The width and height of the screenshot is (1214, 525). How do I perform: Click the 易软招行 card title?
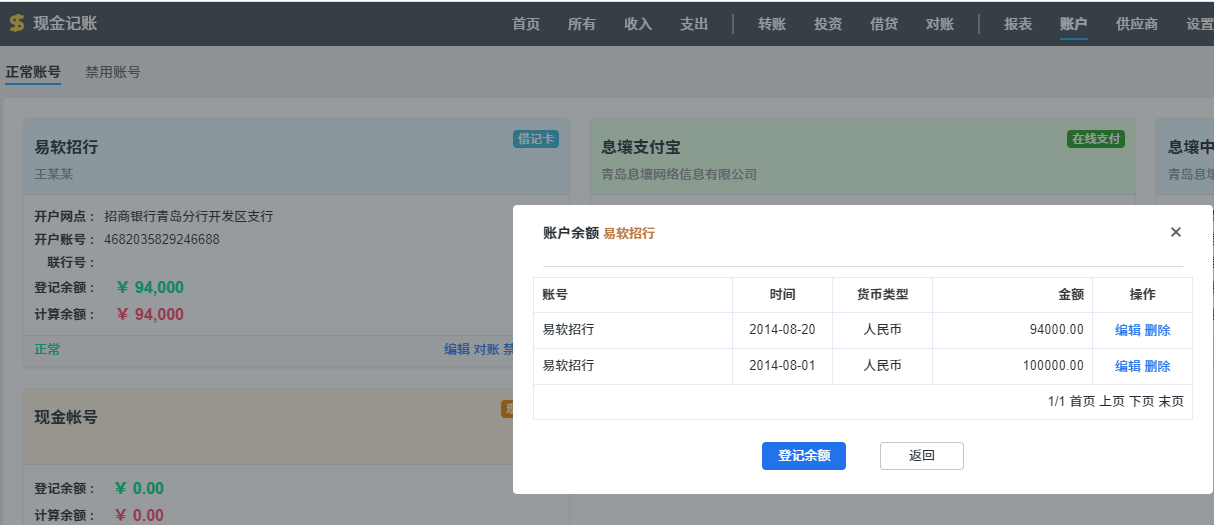(x=66, y=147)
